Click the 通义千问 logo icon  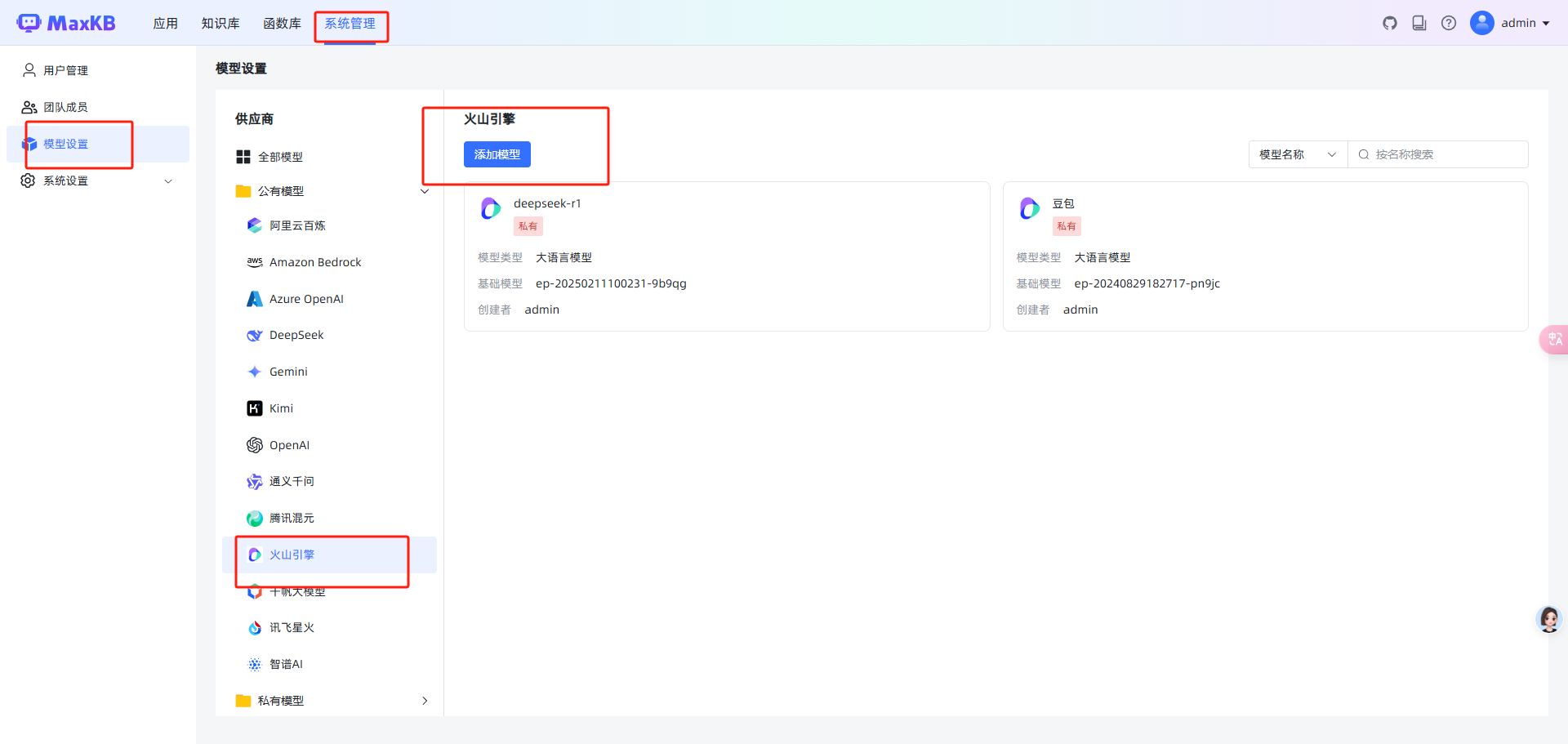click(255, 482)
